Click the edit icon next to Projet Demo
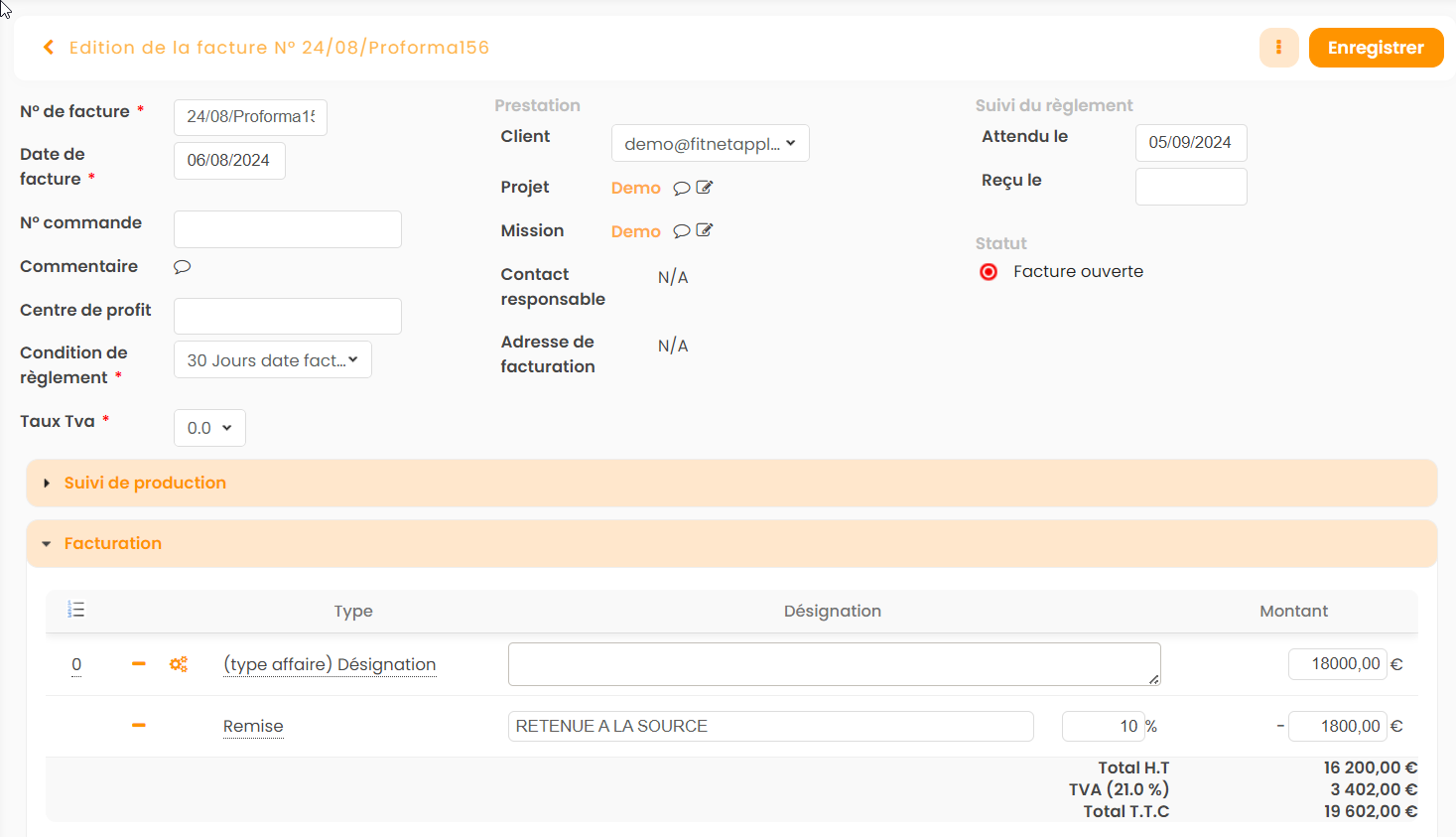The image size is (1456, 837). pos(705,188)
